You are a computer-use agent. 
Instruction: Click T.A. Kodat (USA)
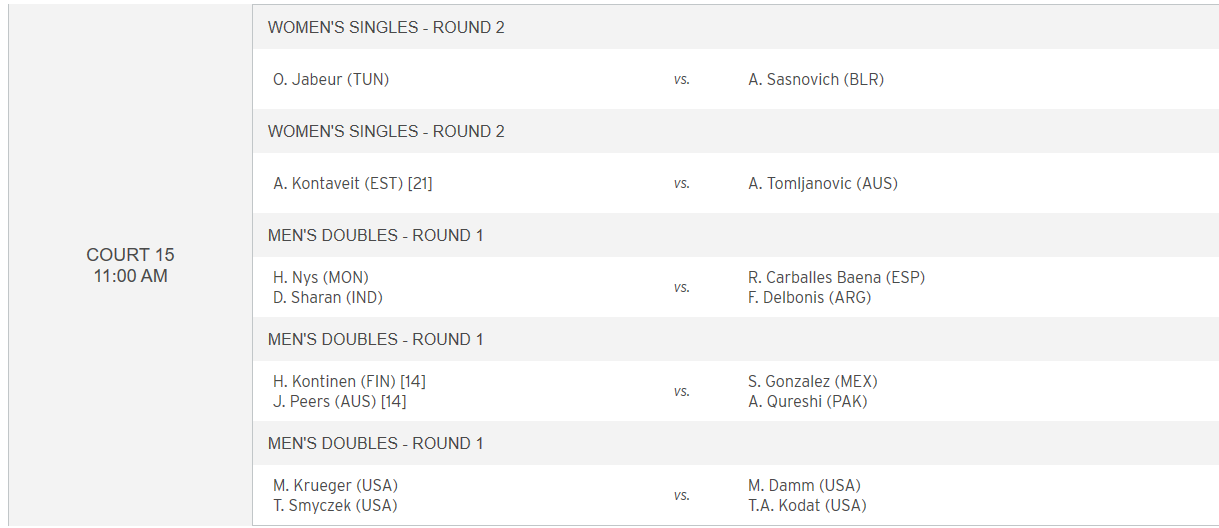[807, 505]
